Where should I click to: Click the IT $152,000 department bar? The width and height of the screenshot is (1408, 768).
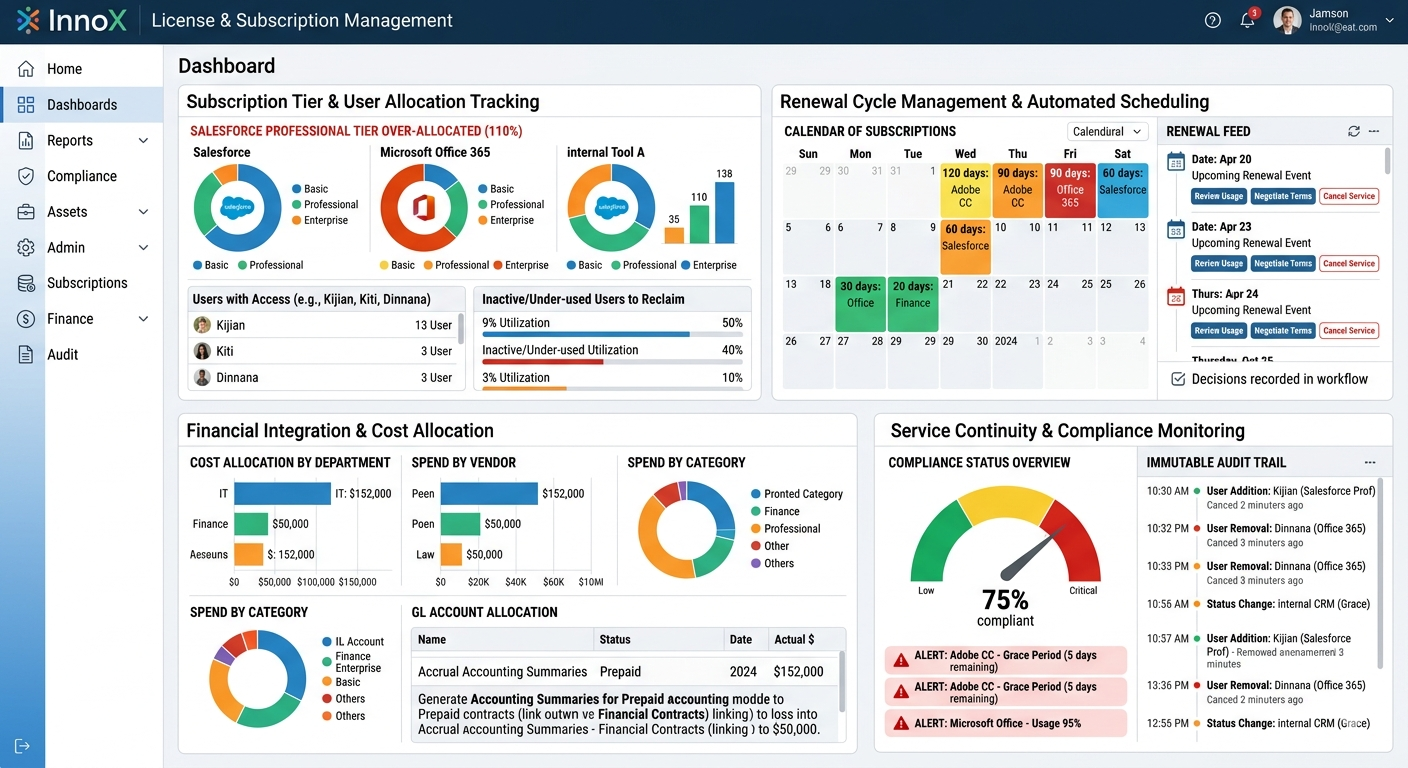(x=282, y=494)
